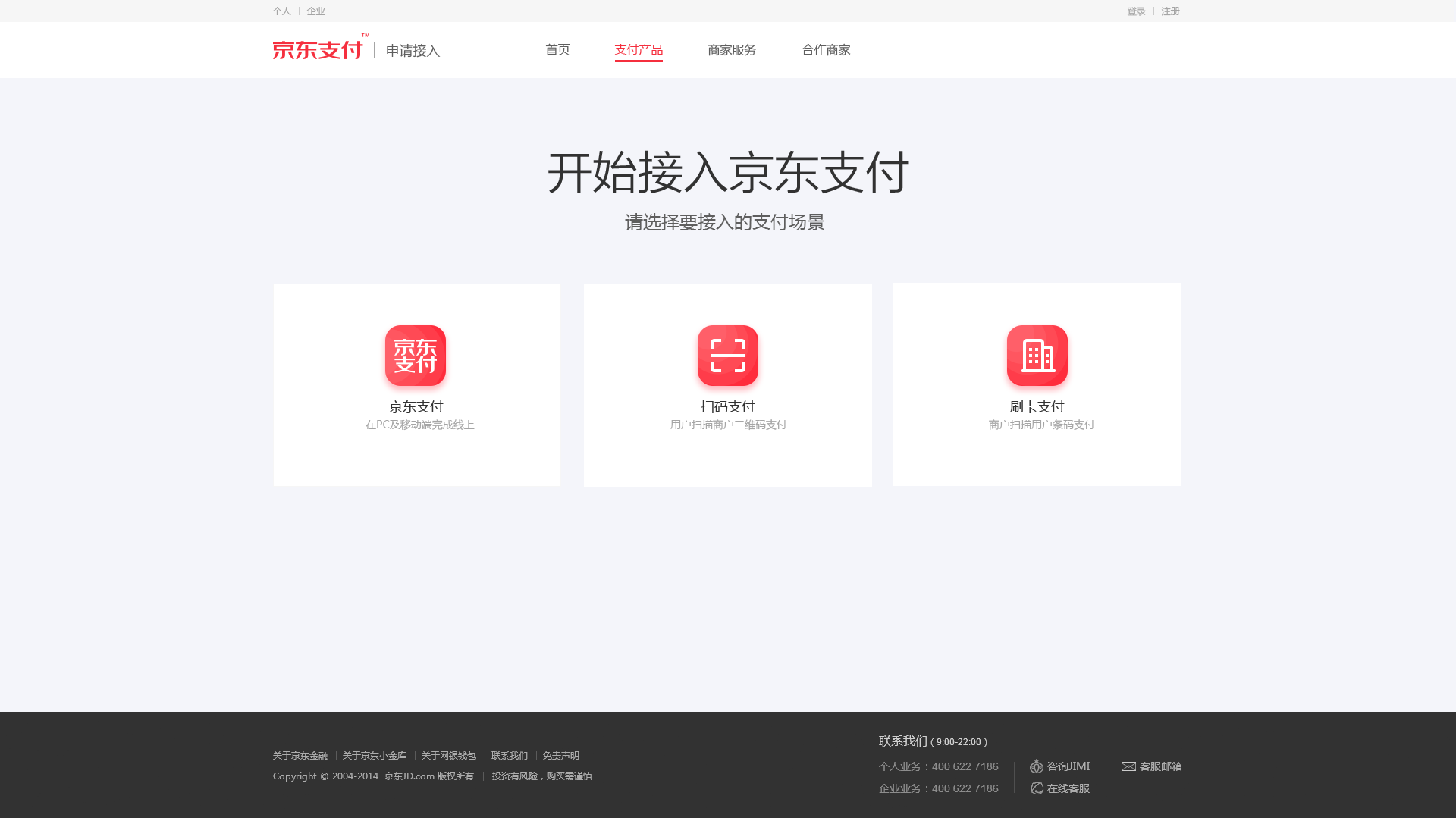Click 在线客服 text link
1456x818 pixels.
pyautogui.click(x=1068, y=789)
